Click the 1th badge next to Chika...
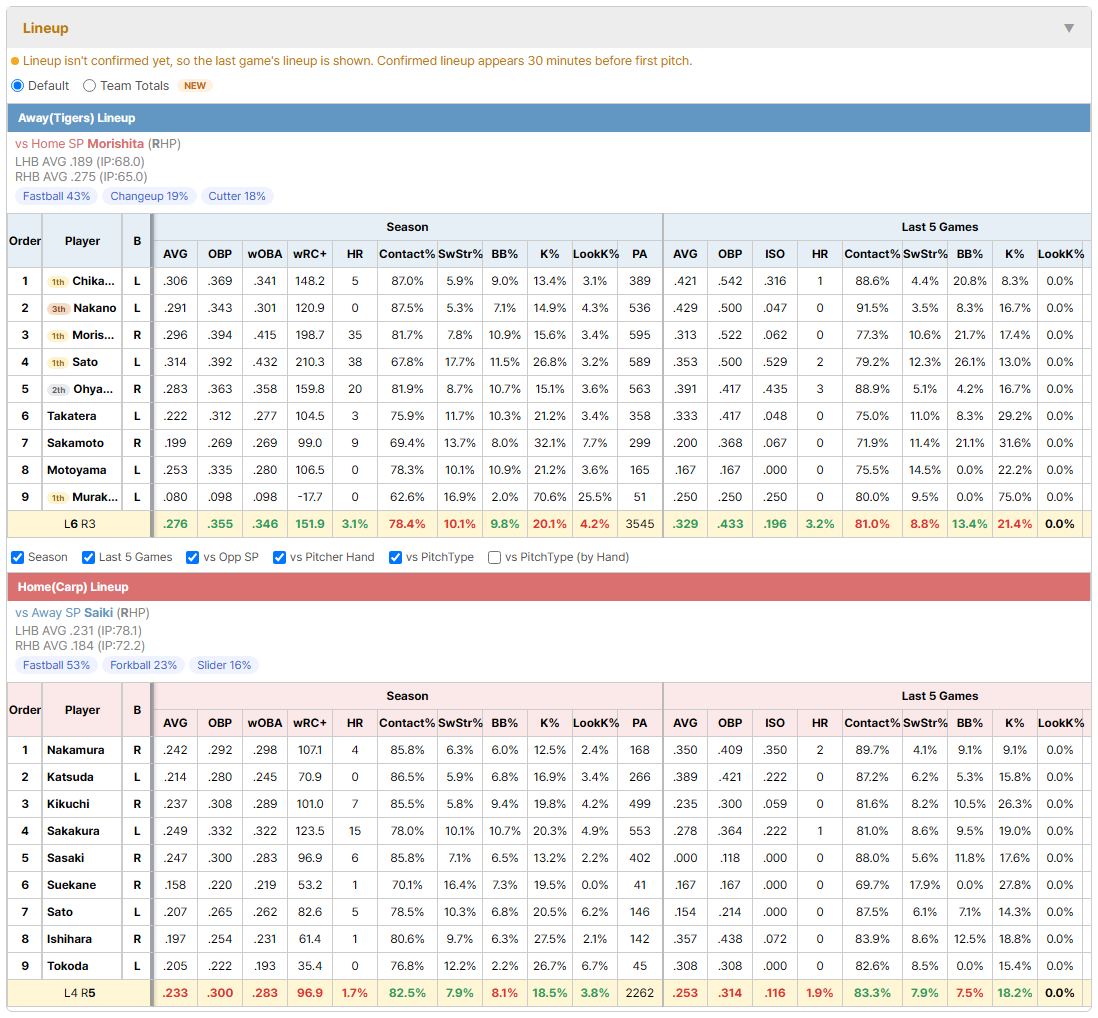Screen dimensions: 1098x1018 [x=57, y=281]
